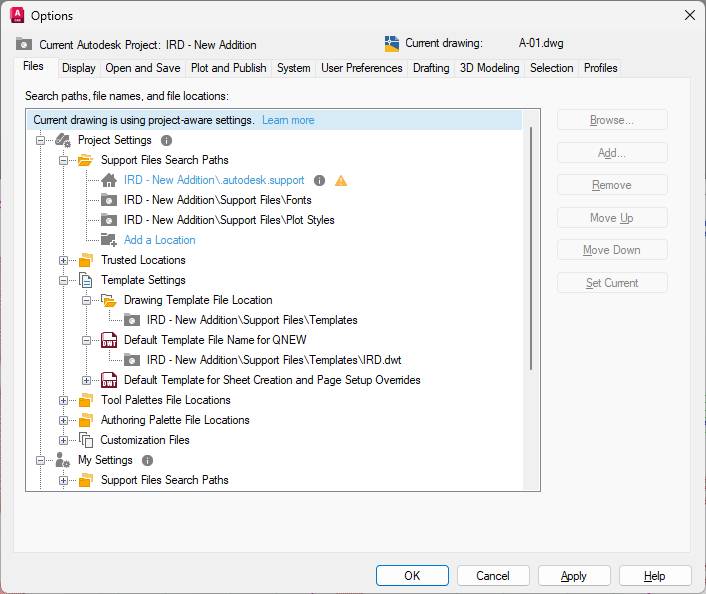Click the Current Autodesk Project folder icon
This screenshot has height=594, width=706.
point(24,44)
